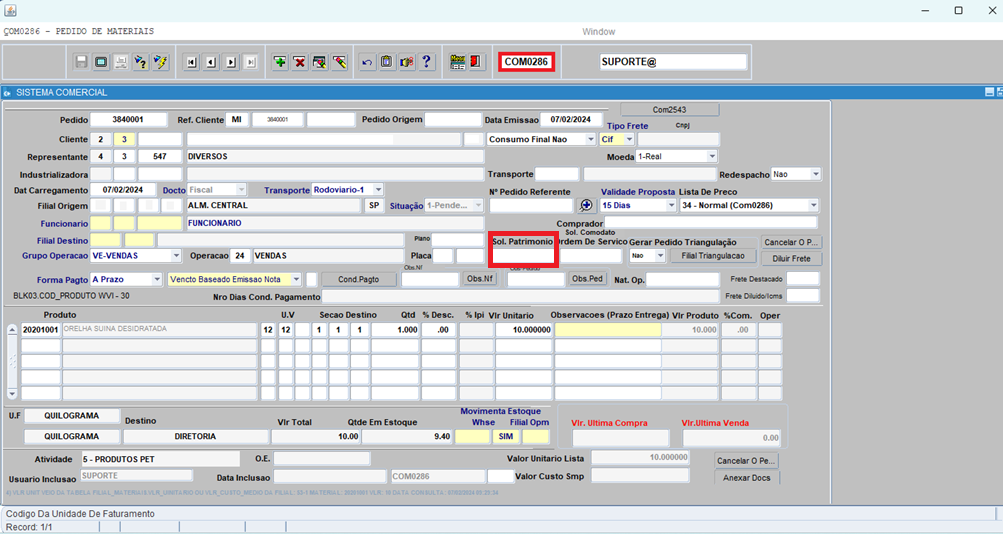Image resolution: width=1003 pixels, height=534 pixels.
Task: Delete record using the red X icon
Action: coord(299,62)
